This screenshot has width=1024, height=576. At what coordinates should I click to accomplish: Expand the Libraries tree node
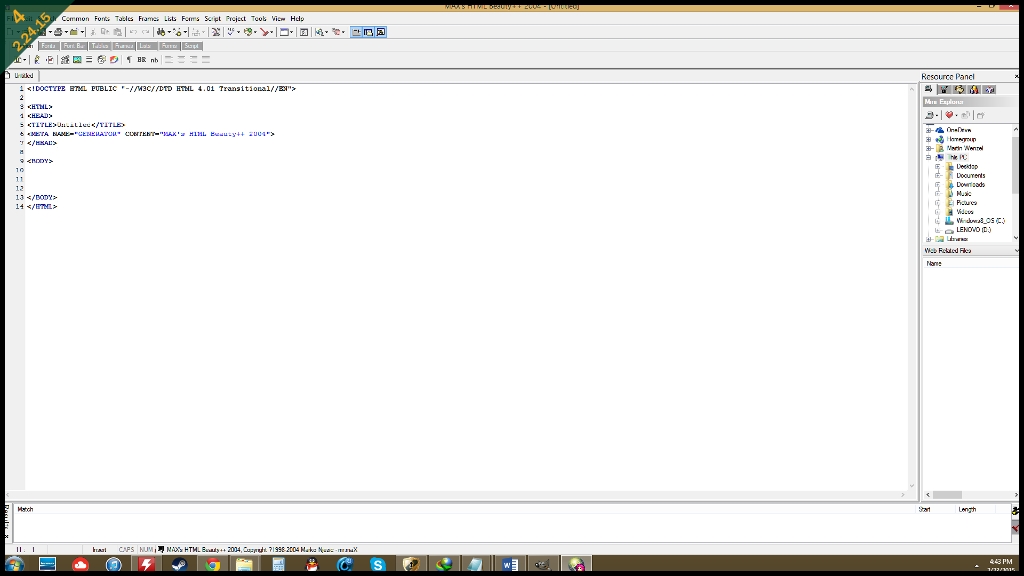tap(929, 239)
